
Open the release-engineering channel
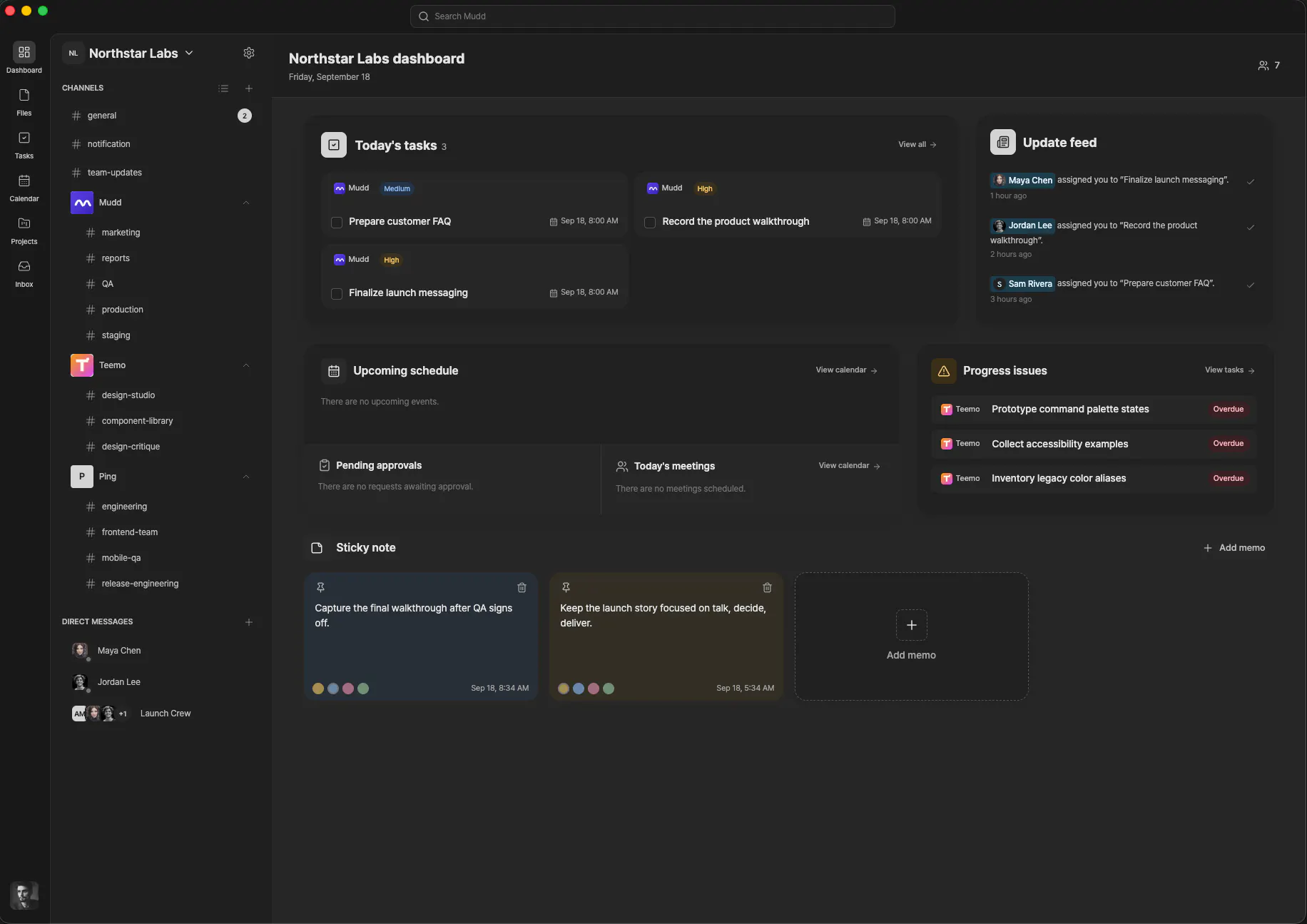(x=167, y=584)
